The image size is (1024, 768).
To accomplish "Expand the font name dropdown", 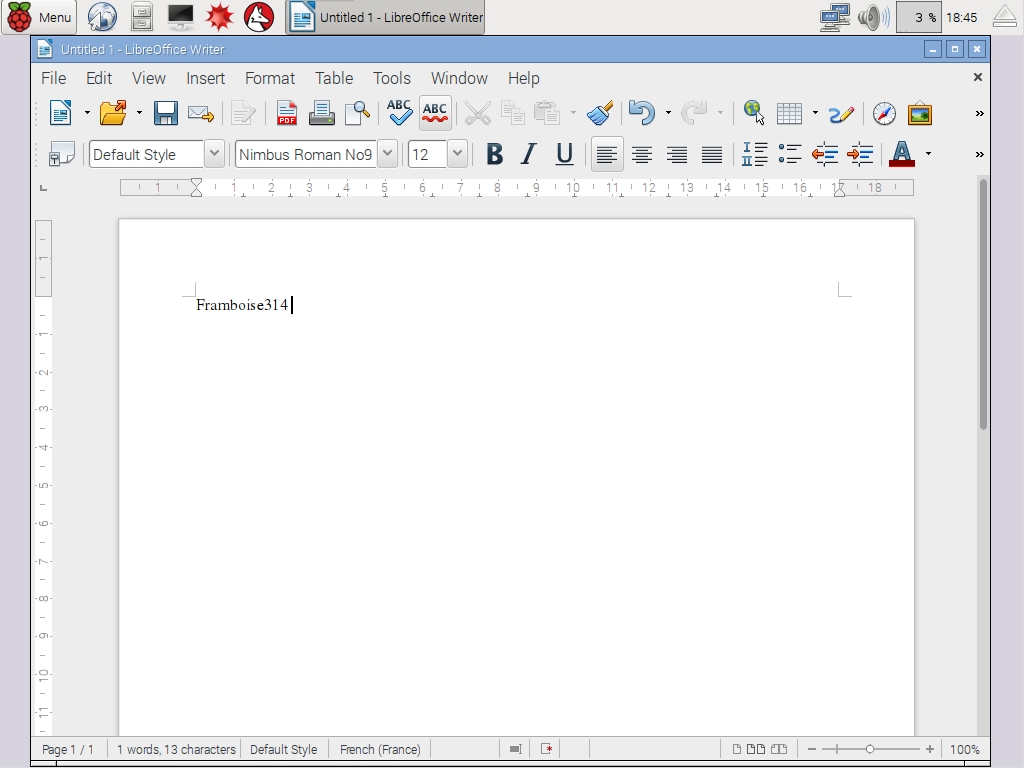I will click(387, 154).
